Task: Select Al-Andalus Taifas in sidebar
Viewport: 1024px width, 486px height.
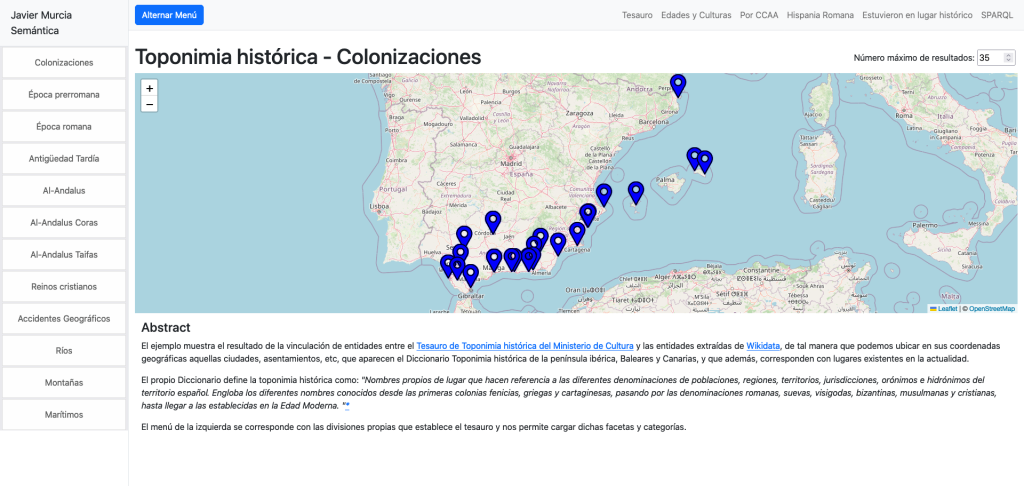Action: (64, 255)
